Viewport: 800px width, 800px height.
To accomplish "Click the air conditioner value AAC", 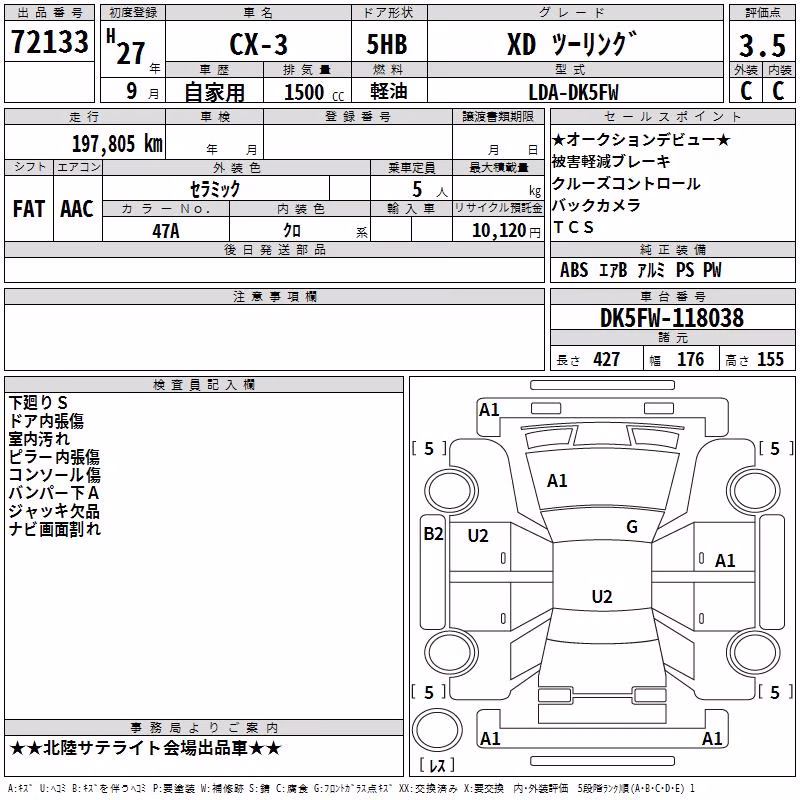I will point(77,209).
